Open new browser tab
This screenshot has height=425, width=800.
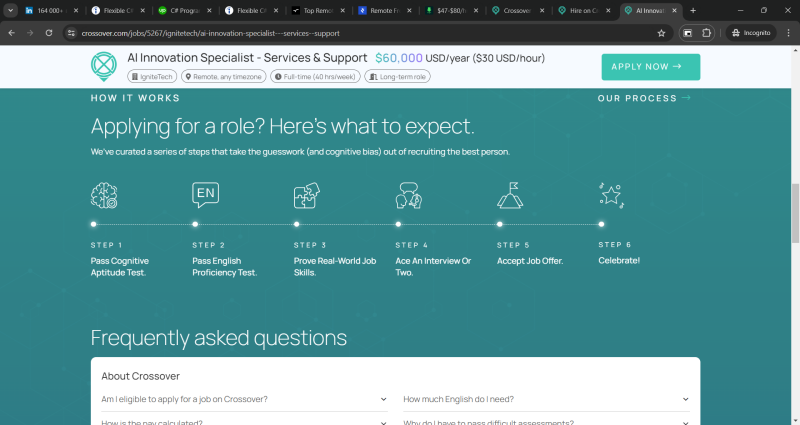click(693, 10)
